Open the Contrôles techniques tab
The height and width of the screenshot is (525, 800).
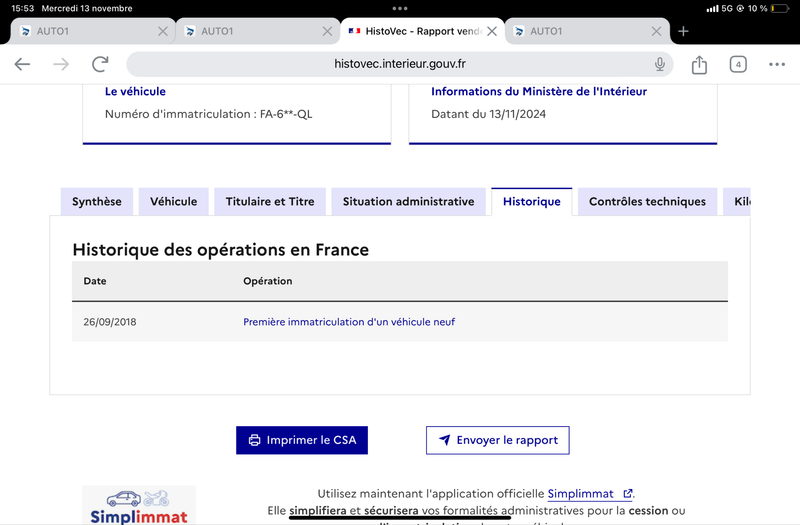pyautogui.click(x=647, y=202)
